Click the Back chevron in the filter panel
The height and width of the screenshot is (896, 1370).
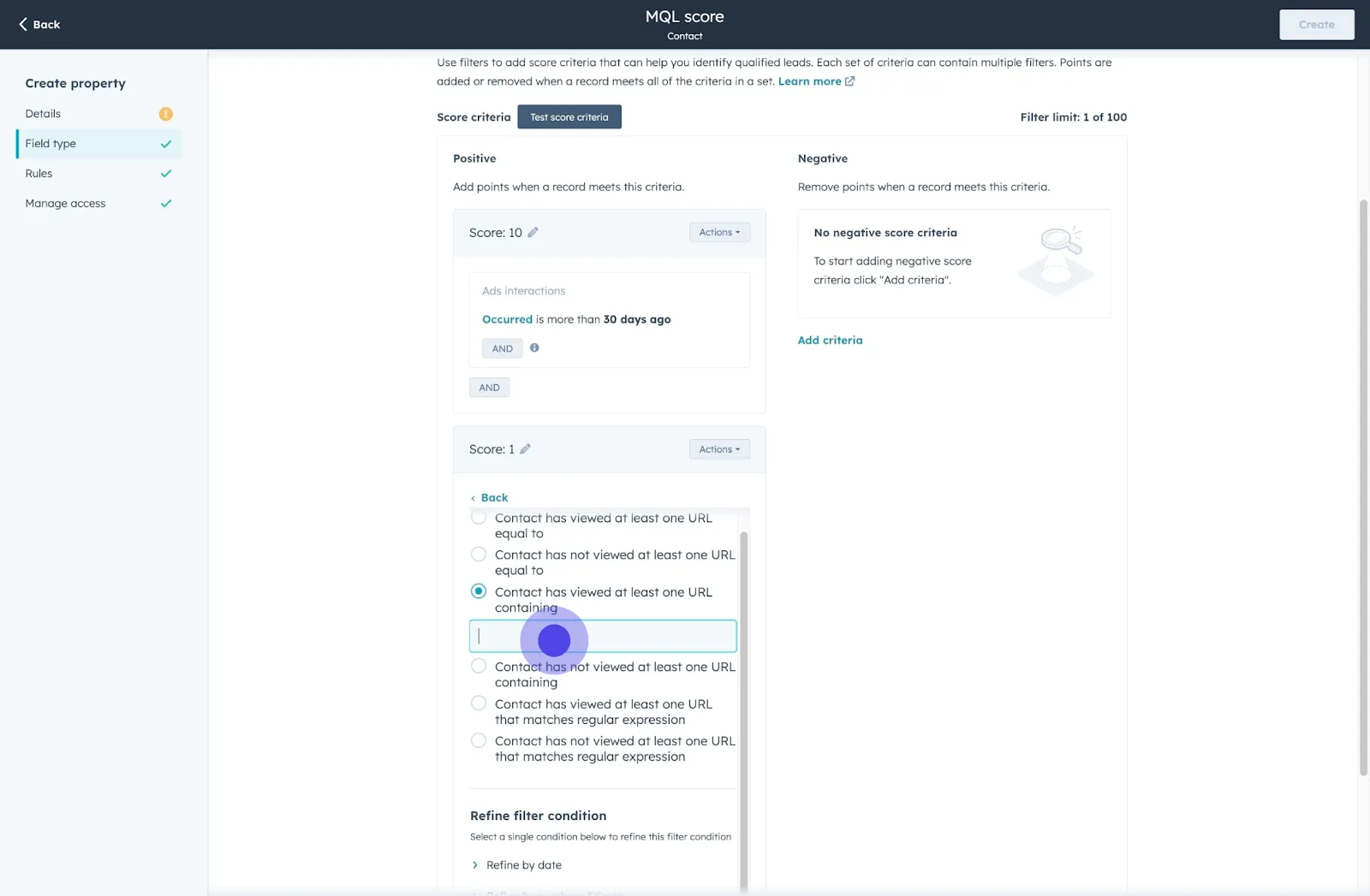coord(473,498)
